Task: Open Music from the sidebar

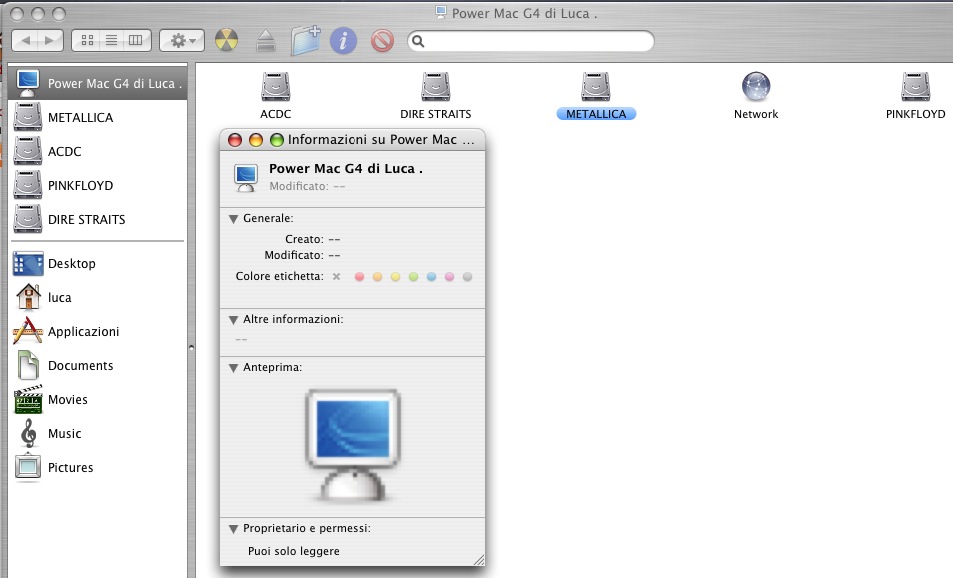Action: (97, 433)
